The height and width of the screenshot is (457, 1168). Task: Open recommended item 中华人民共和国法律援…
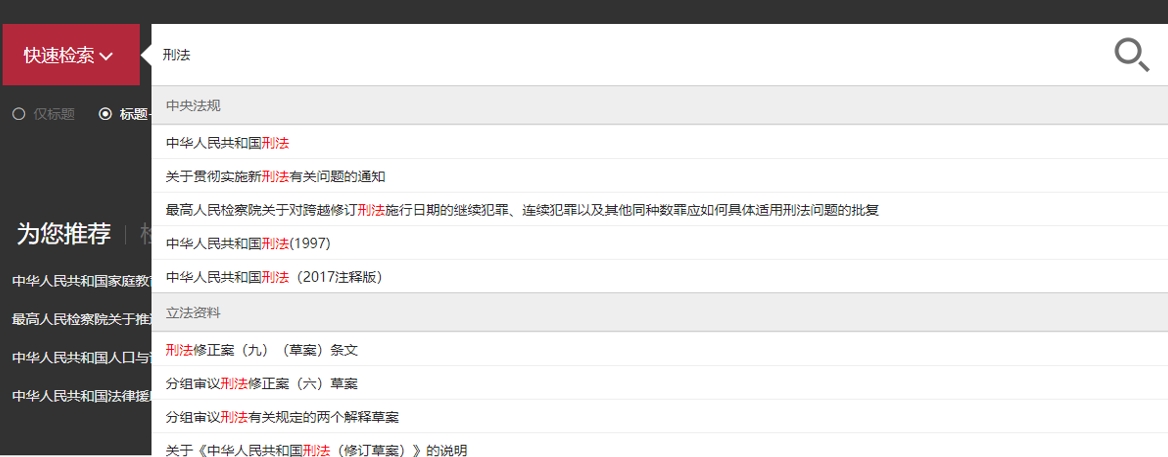click(81, 396)
